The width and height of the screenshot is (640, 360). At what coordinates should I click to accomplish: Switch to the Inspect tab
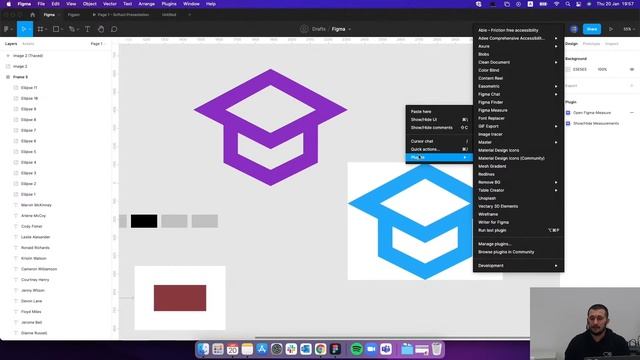click(x=611, y=44)
